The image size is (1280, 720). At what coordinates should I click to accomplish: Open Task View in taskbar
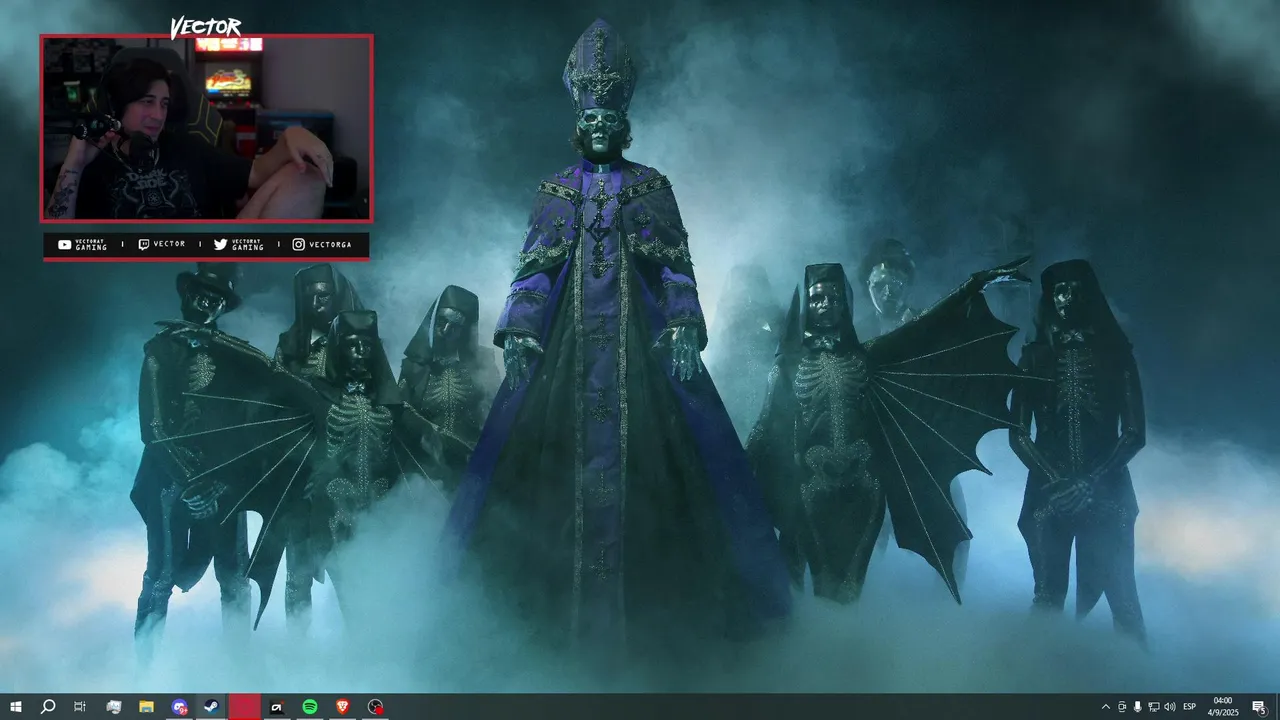click(x=80, y=707)
